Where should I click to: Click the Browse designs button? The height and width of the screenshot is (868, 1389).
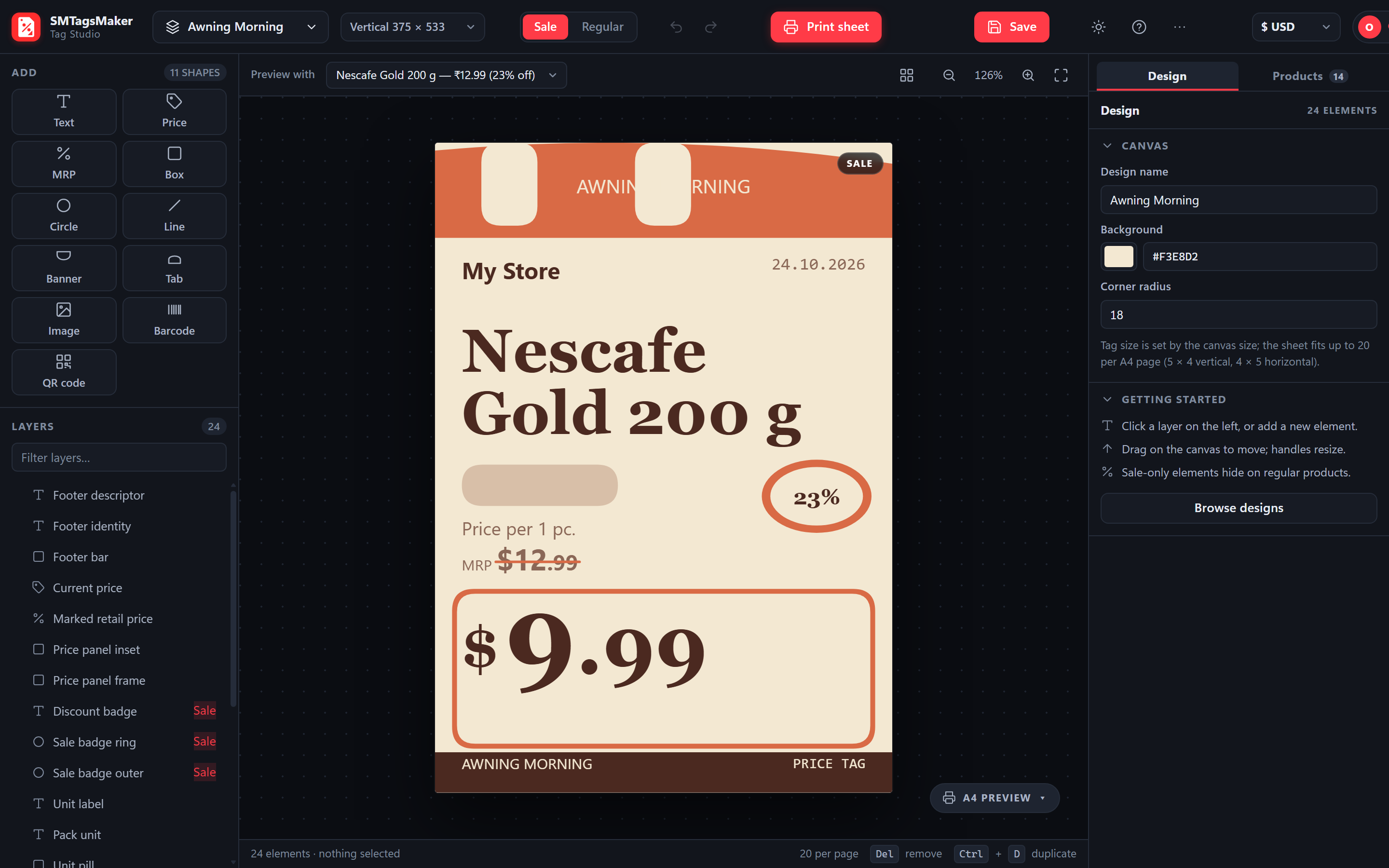(1239, 508)
